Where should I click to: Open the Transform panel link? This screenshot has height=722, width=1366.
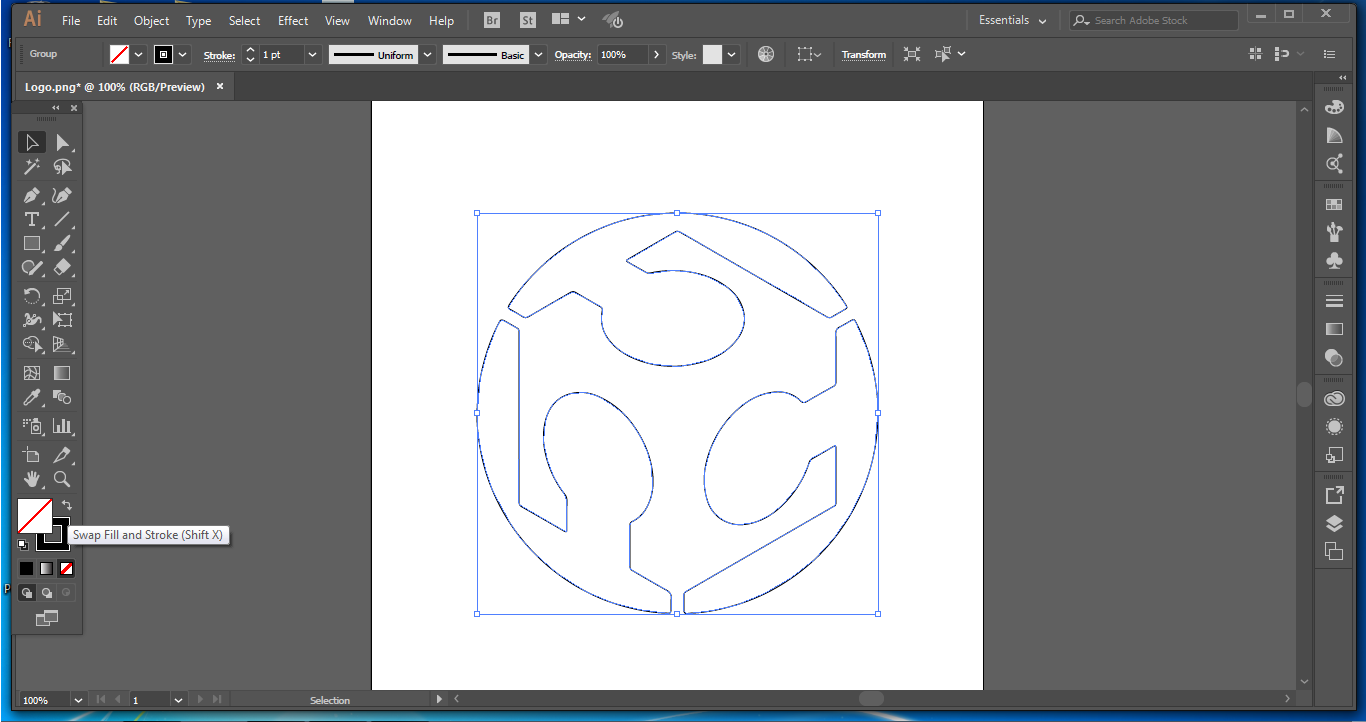864,55
